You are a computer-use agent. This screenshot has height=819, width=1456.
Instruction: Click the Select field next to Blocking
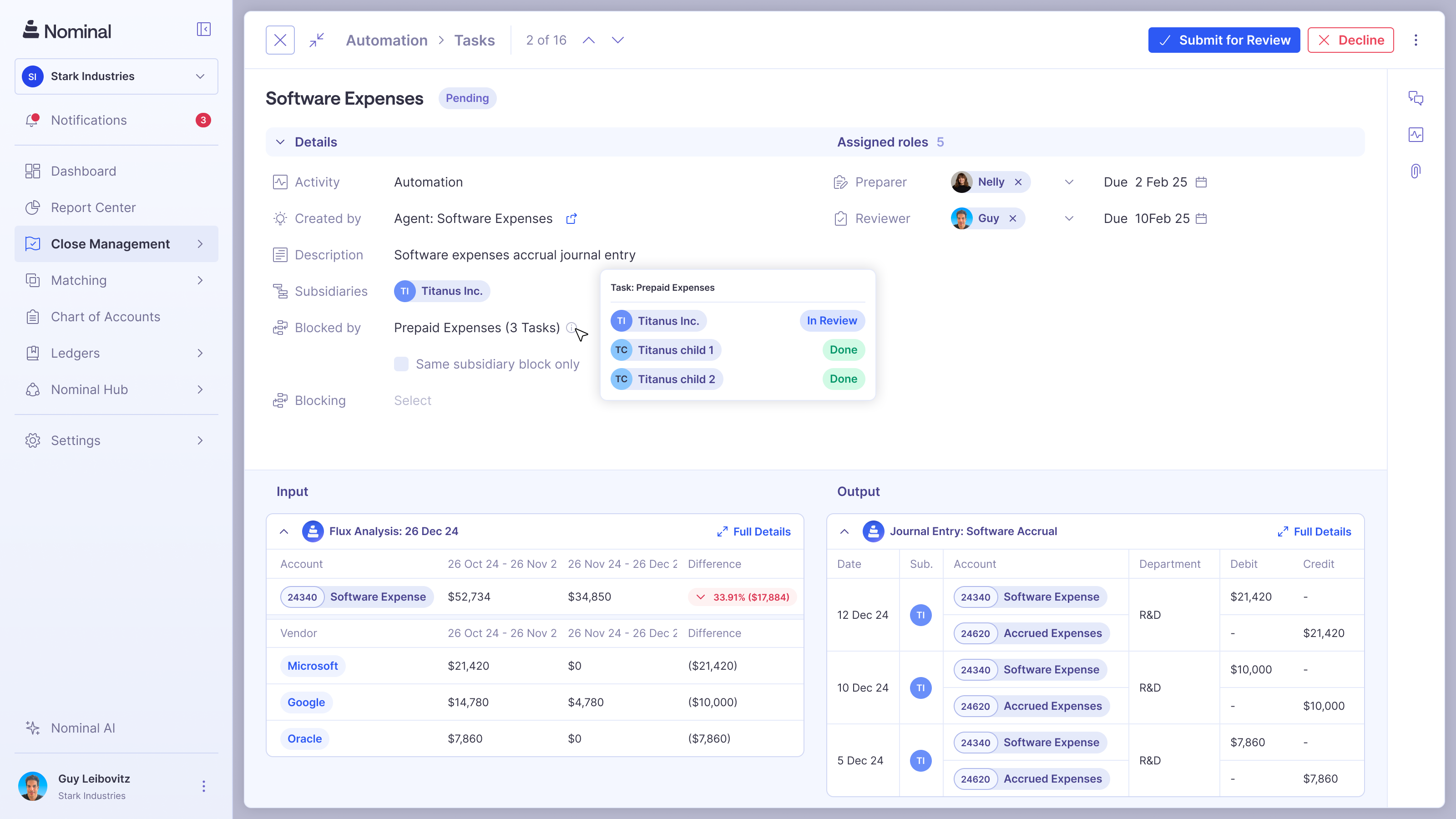click(413, 399)
